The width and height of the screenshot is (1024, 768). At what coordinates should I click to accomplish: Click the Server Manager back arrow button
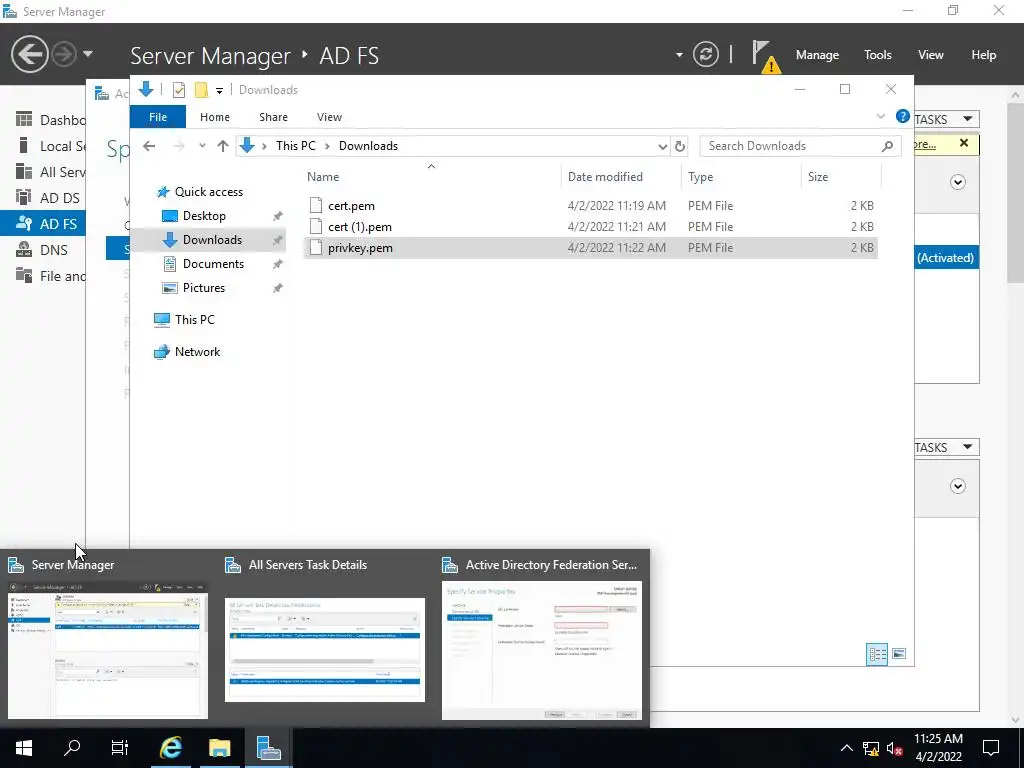coord(29,54)
